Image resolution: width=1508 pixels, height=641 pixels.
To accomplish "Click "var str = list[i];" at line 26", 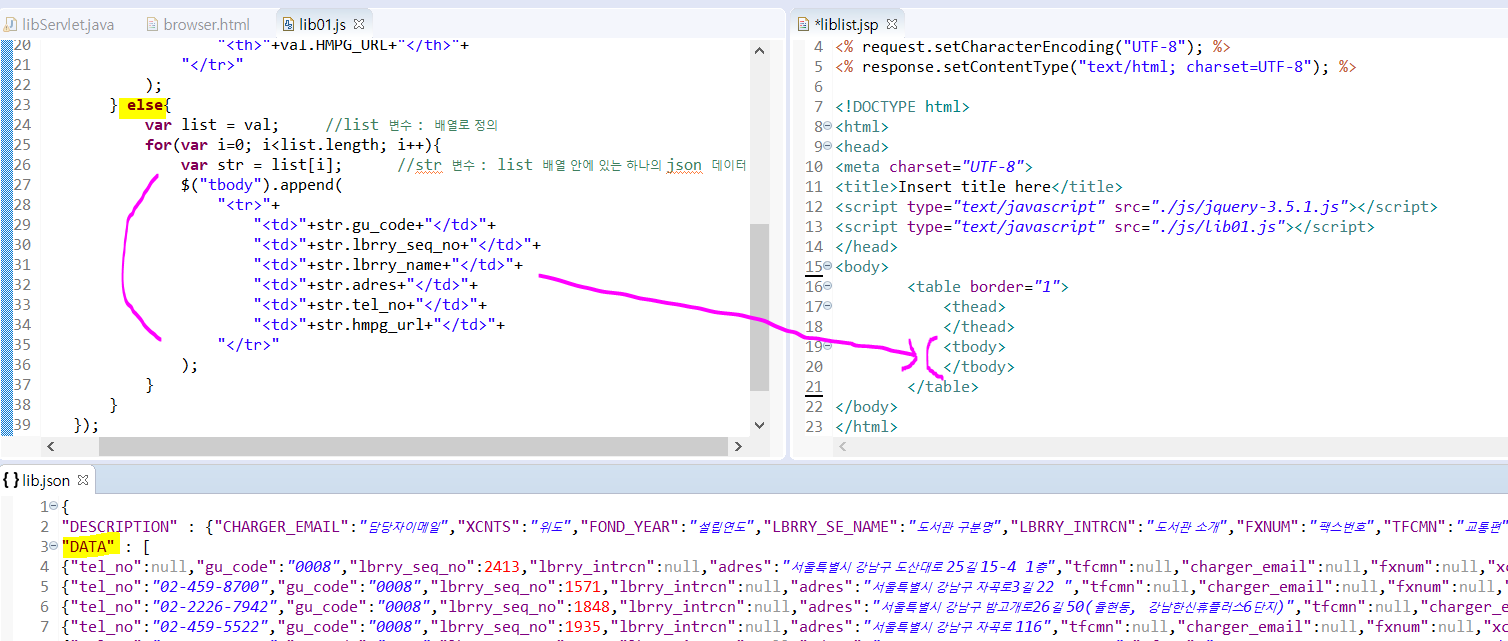I will click(x=262, y=165).
